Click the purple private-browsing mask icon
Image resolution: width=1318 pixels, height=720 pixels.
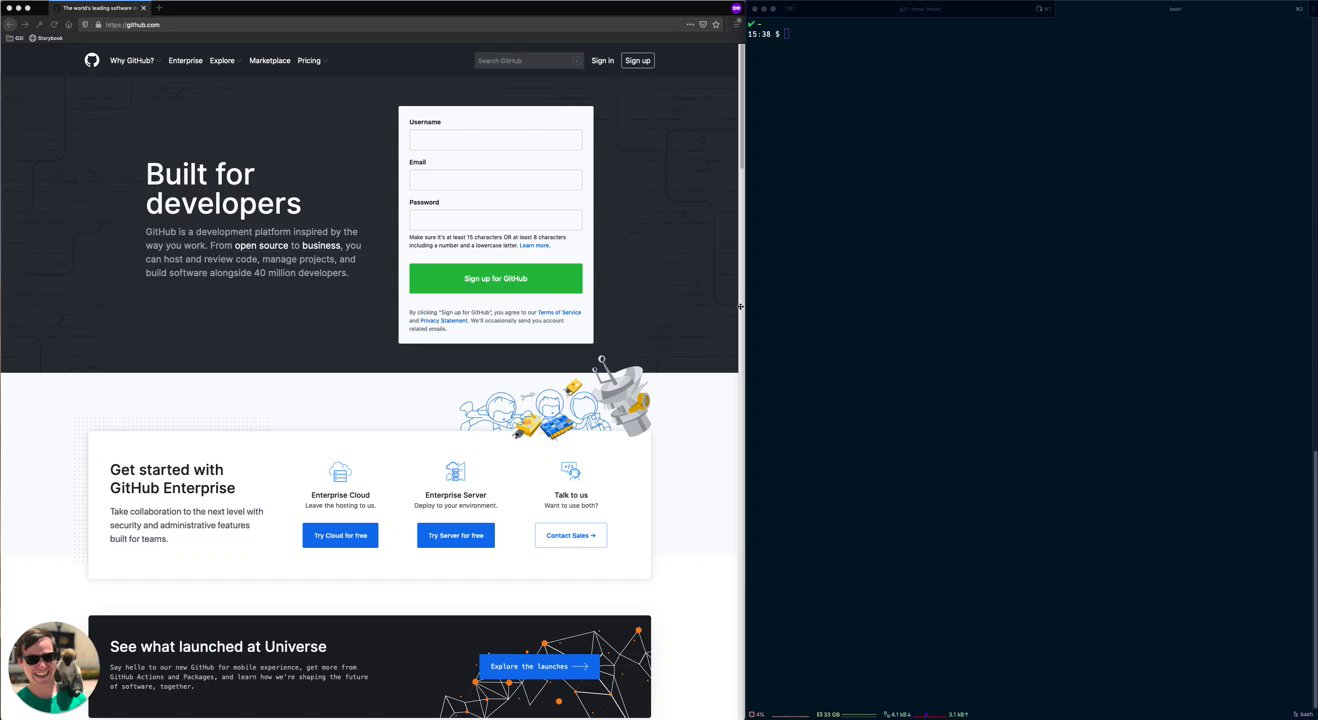point(736,8)
